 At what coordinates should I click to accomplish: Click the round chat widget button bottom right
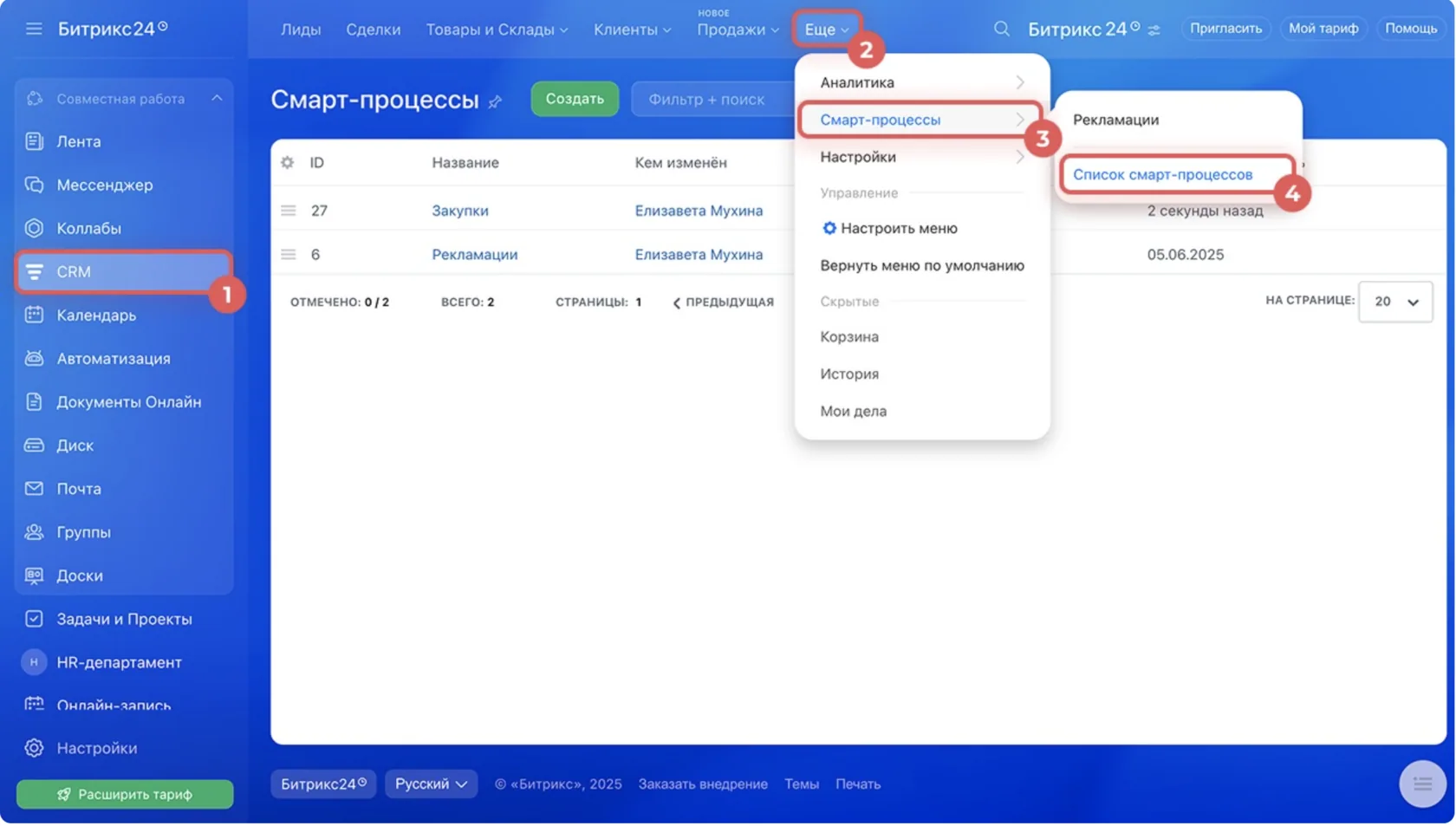(x=1422, y=784)
